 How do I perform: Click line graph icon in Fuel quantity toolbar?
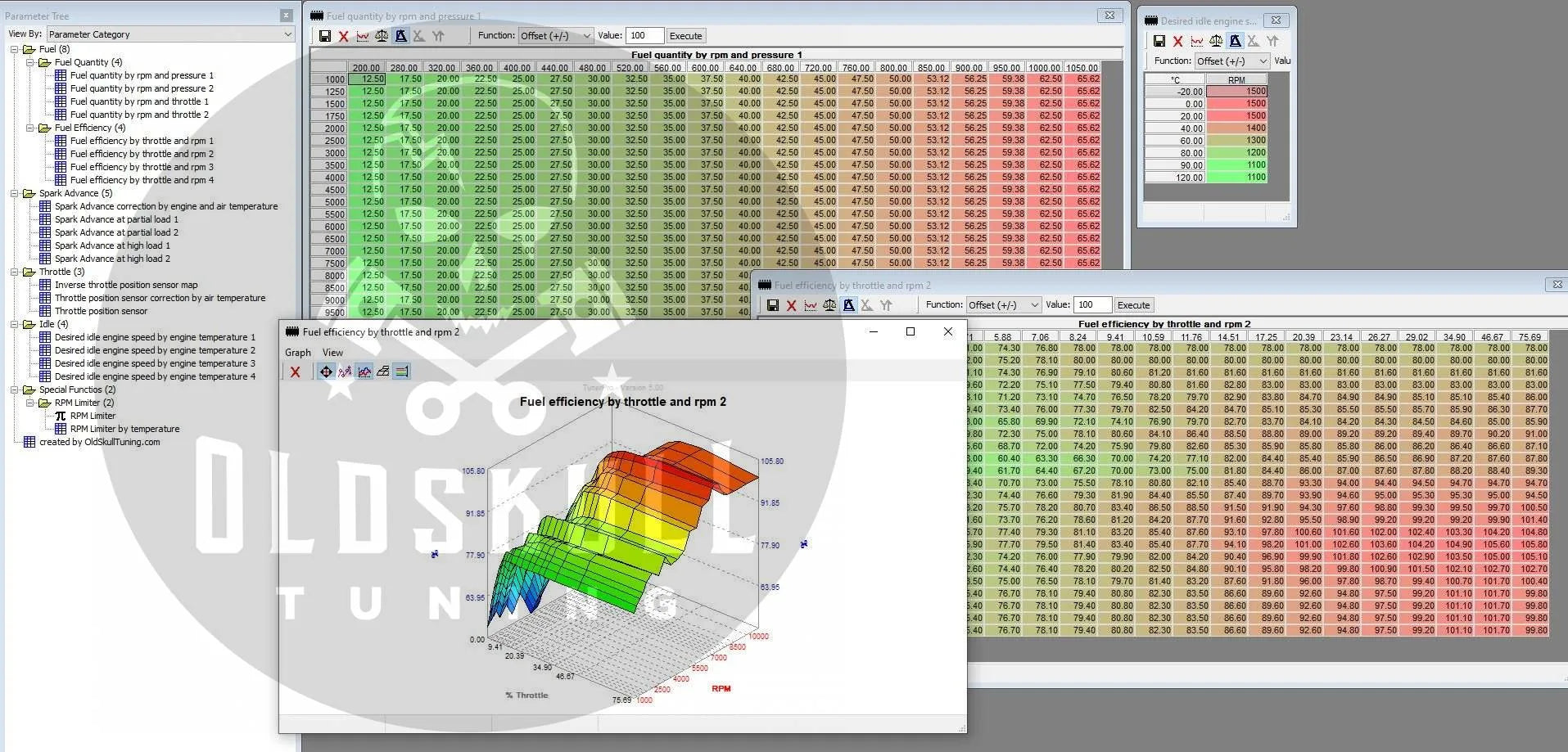click(363, 36)
